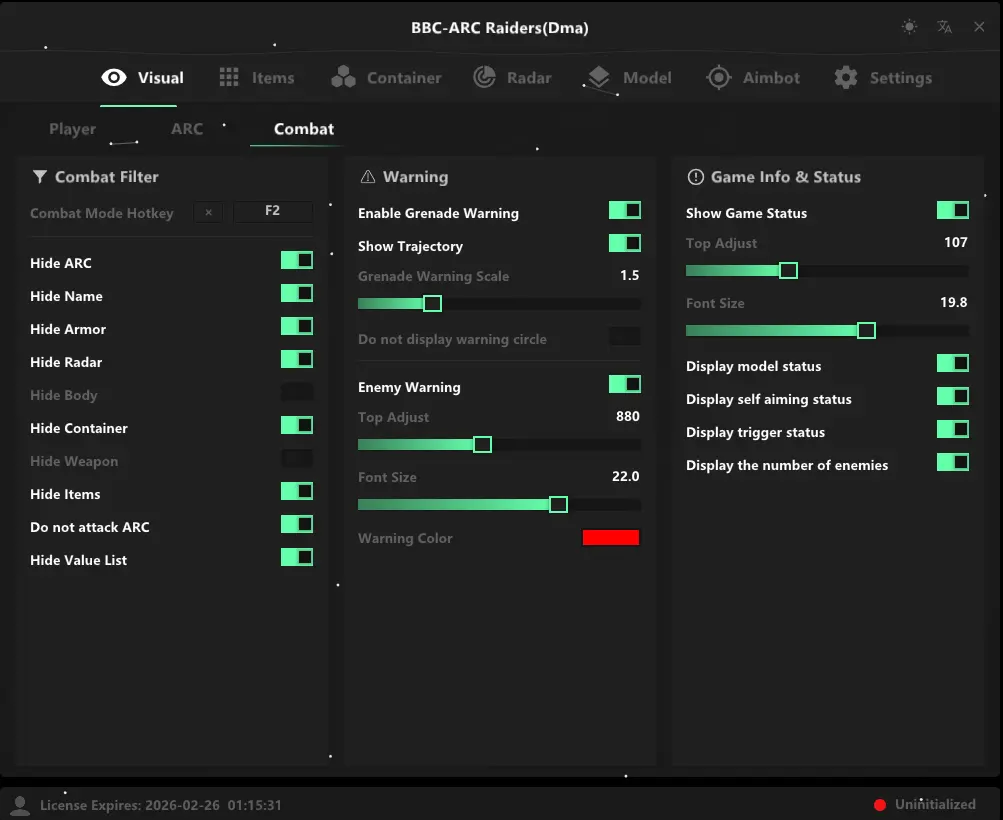Open the language translation icon

(x=944, y=27)
